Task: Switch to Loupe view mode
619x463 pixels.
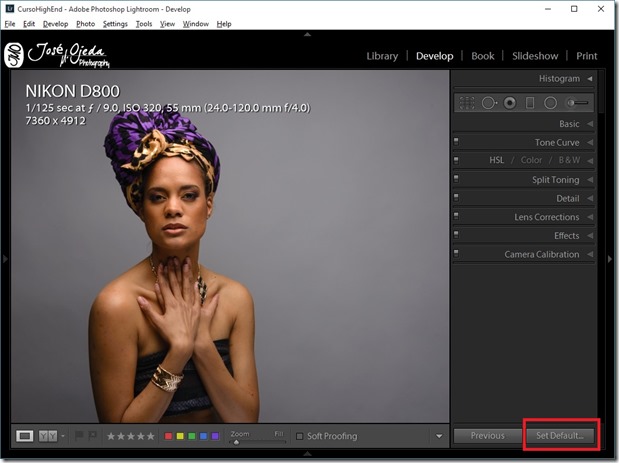Action: [24, 436]
